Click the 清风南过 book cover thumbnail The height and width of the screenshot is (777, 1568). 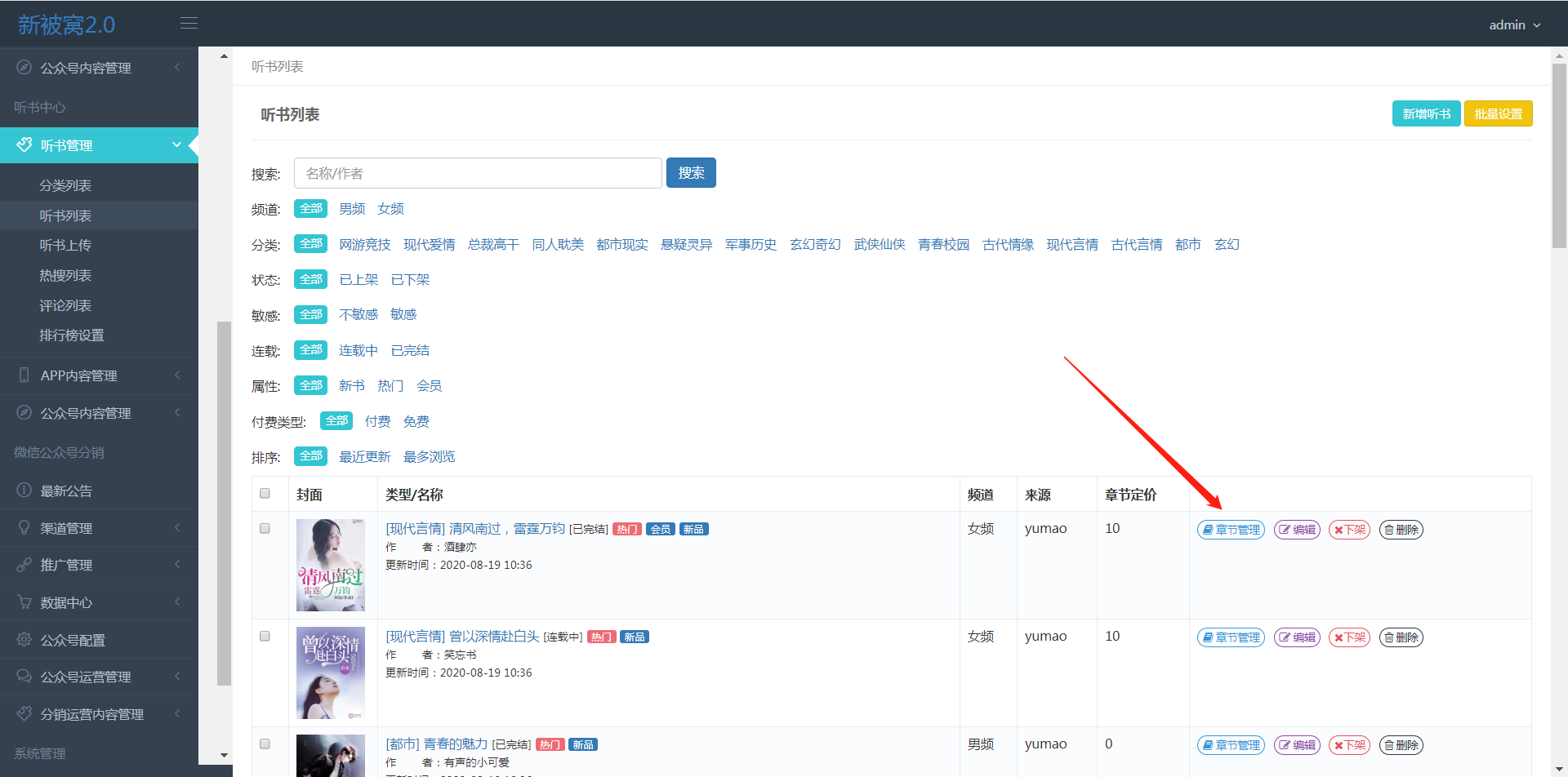tap(331, 565)
